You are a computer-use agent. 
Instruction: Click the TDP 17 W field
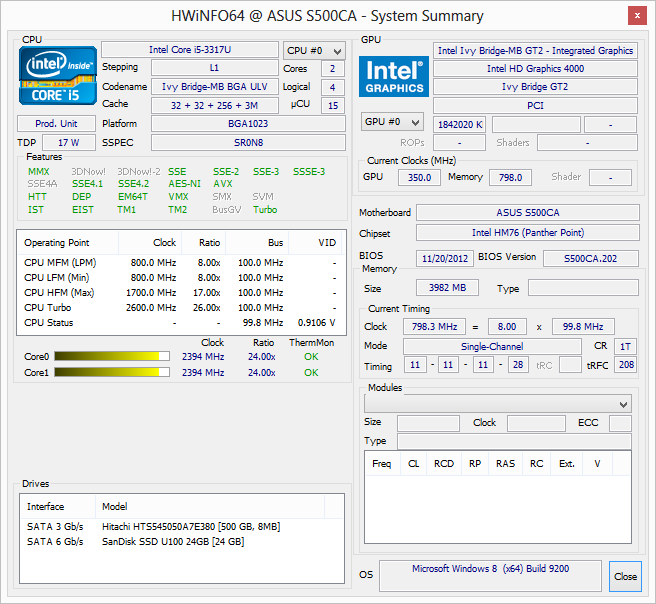[69, 143]
